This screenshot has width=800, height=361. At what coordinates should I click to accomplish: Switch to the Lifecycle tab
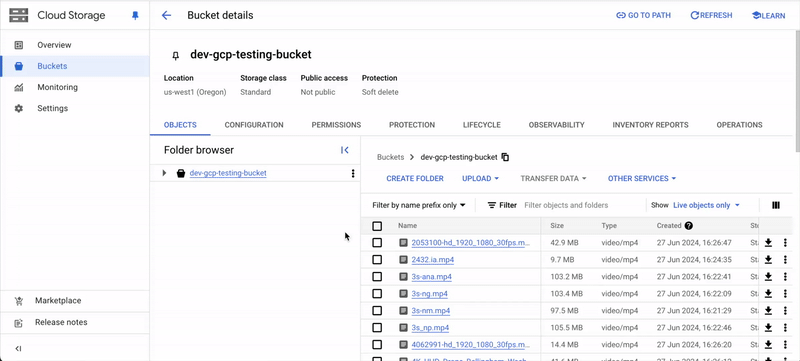coord(482,125)
